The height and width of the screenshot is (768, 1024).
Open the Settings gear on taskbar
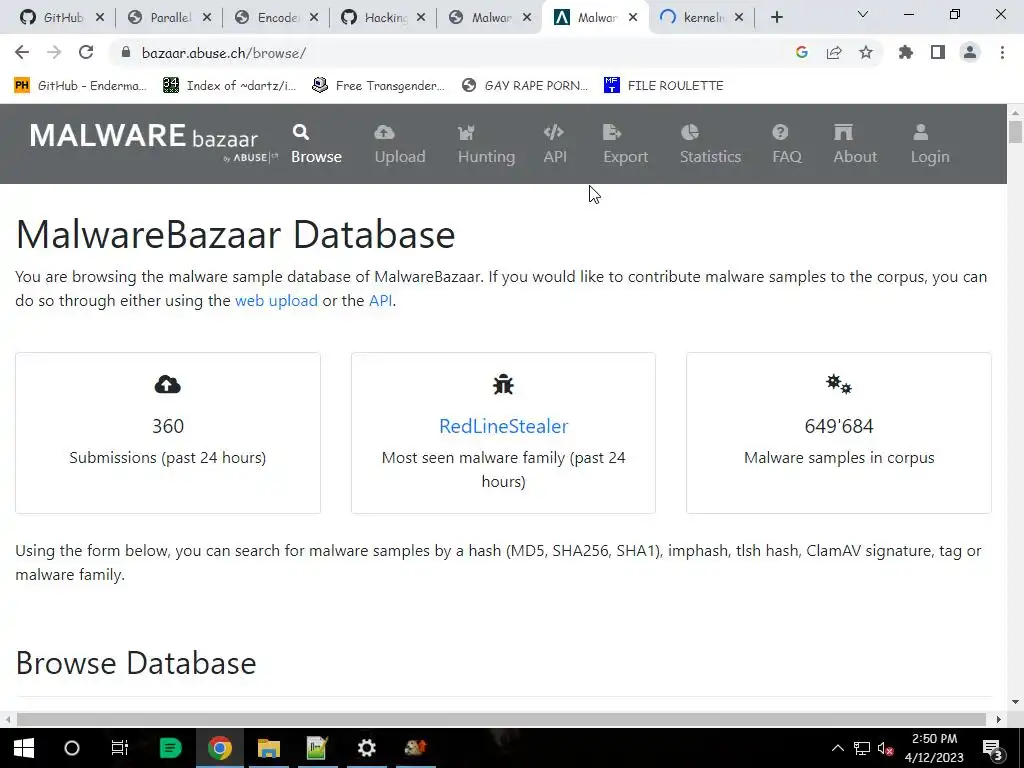coord(366,748)
